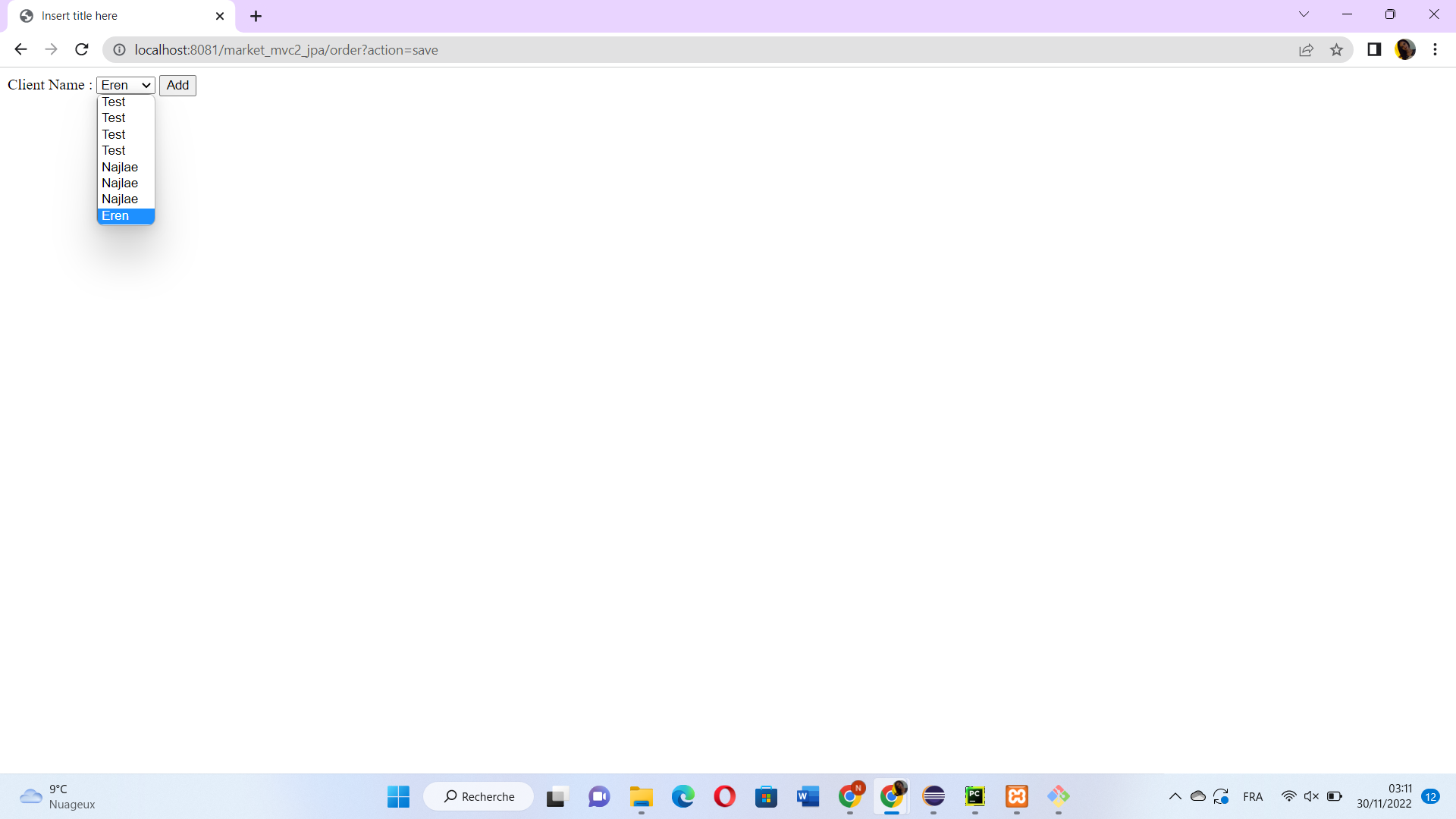View site information icon in address bar

(x=119, y=50)
